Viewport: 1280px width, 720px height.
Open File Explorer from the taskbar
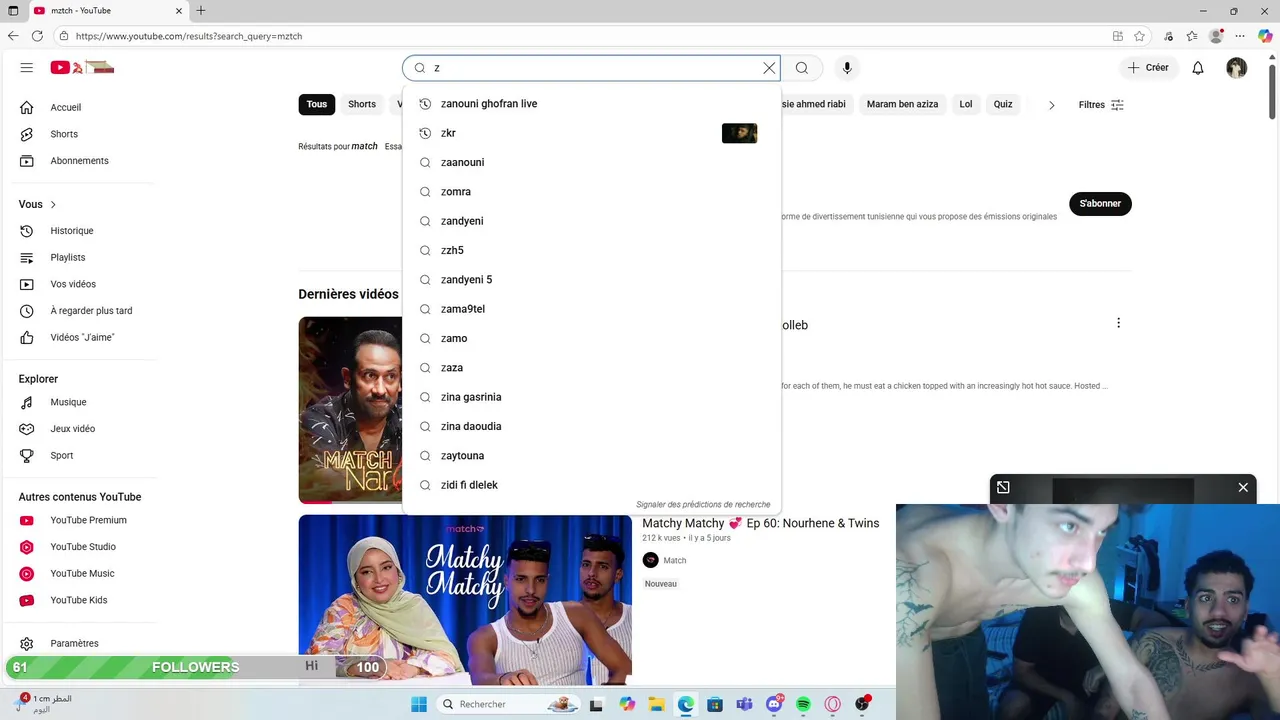(656, 704)
